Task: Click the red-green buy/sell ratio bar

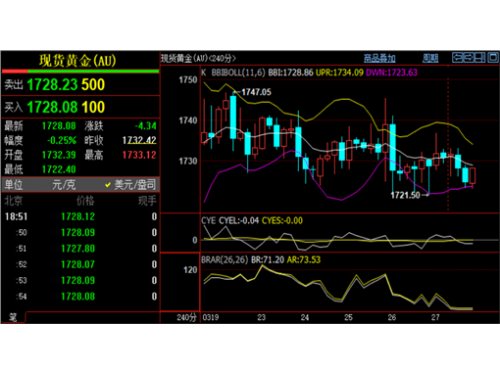Action: coord(81,71)
